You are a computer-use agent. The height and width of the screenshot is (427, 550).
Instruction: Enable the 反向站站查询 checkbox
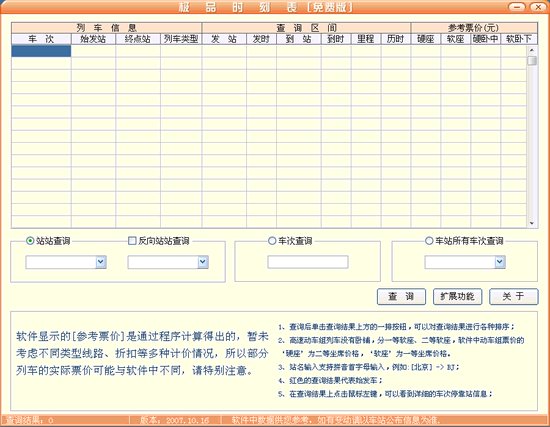(x=132, y=241)
